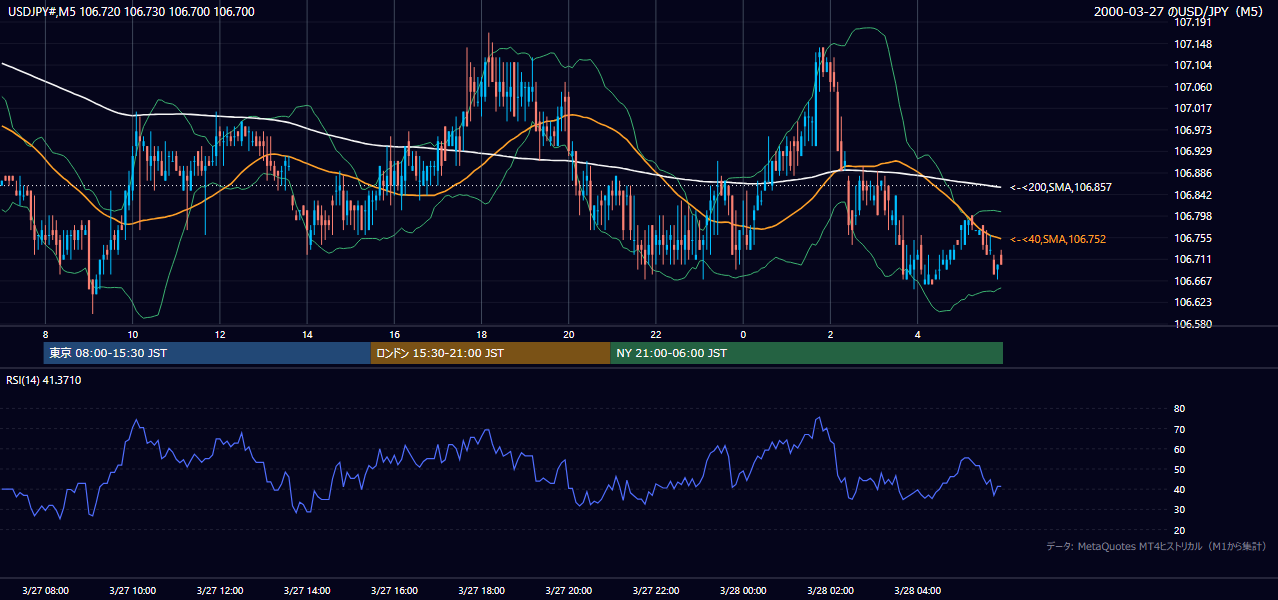Click the price axis value 107.191

pos(1194,22)
